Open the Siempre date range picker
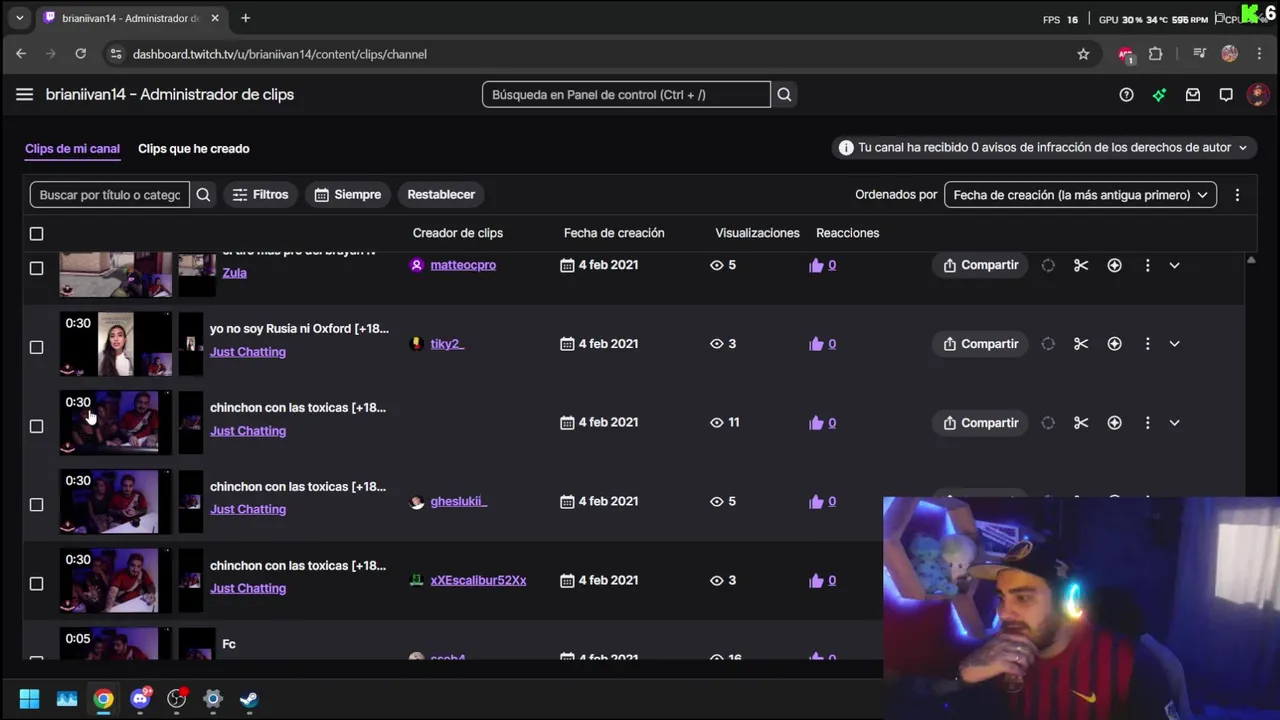1280x720 pixels. click(x=347, y=195)
